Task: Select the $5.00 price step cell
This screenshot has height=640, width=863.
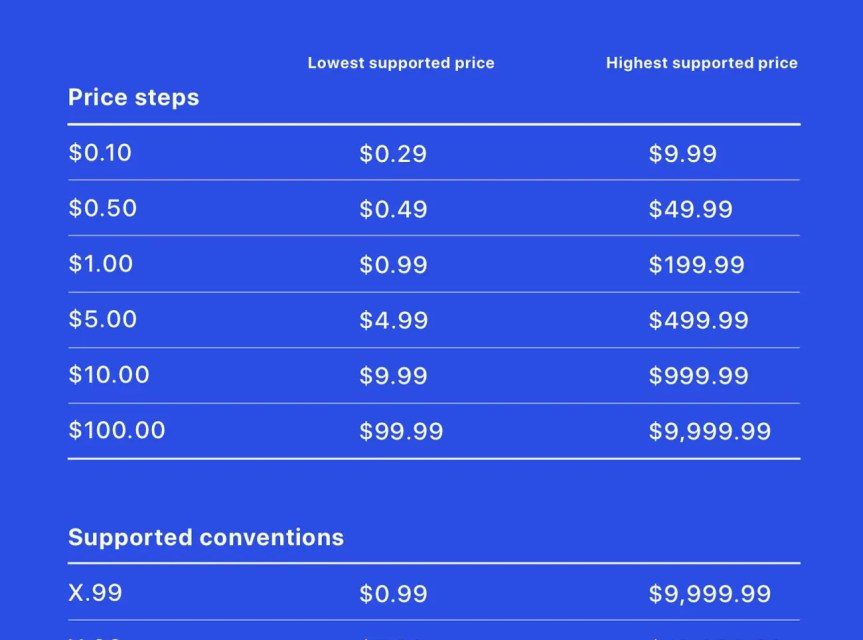Action: [102, 320]
